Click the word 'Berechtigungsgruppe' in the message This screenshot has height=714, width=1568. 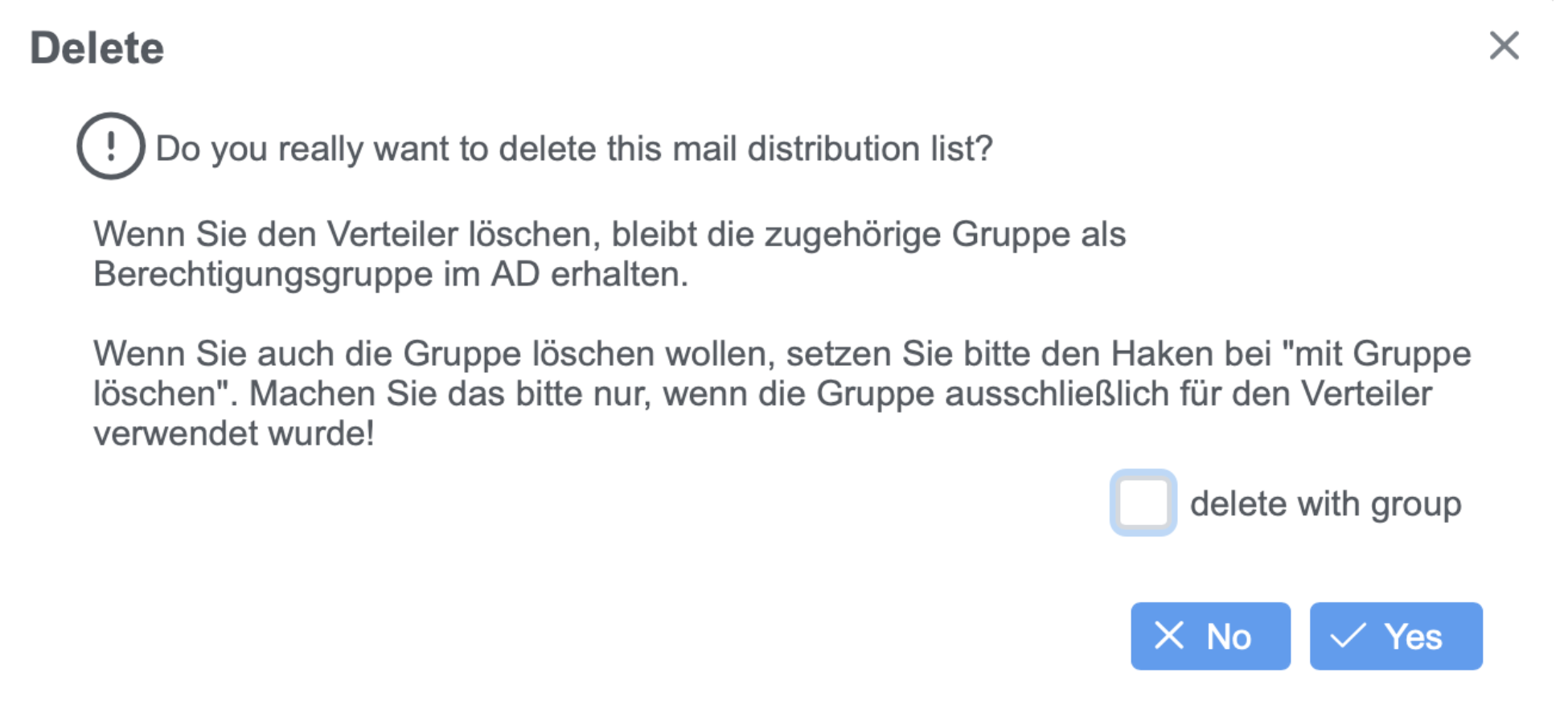263,275
